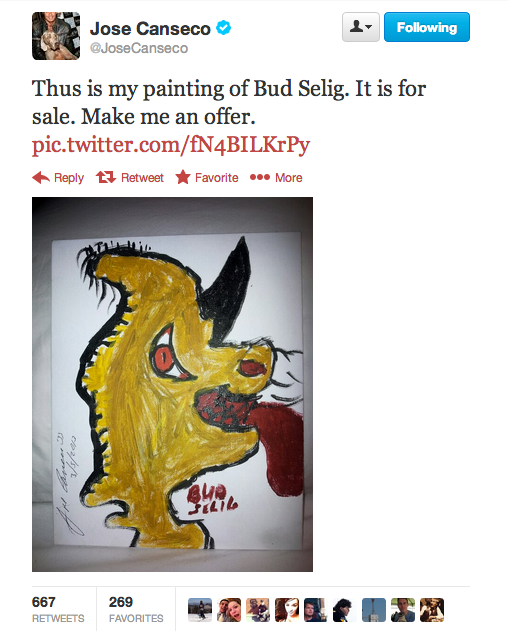Click the Reply text label

pos(69,178)
